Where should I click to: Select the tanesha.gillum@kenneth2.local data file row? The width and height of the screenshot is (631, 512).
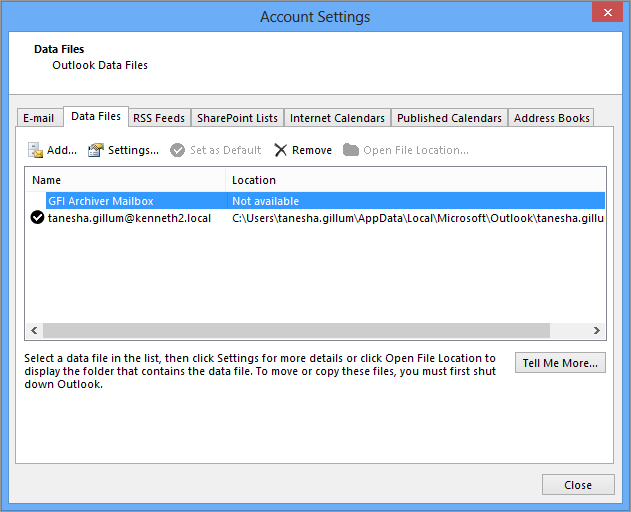pos(316,218)
